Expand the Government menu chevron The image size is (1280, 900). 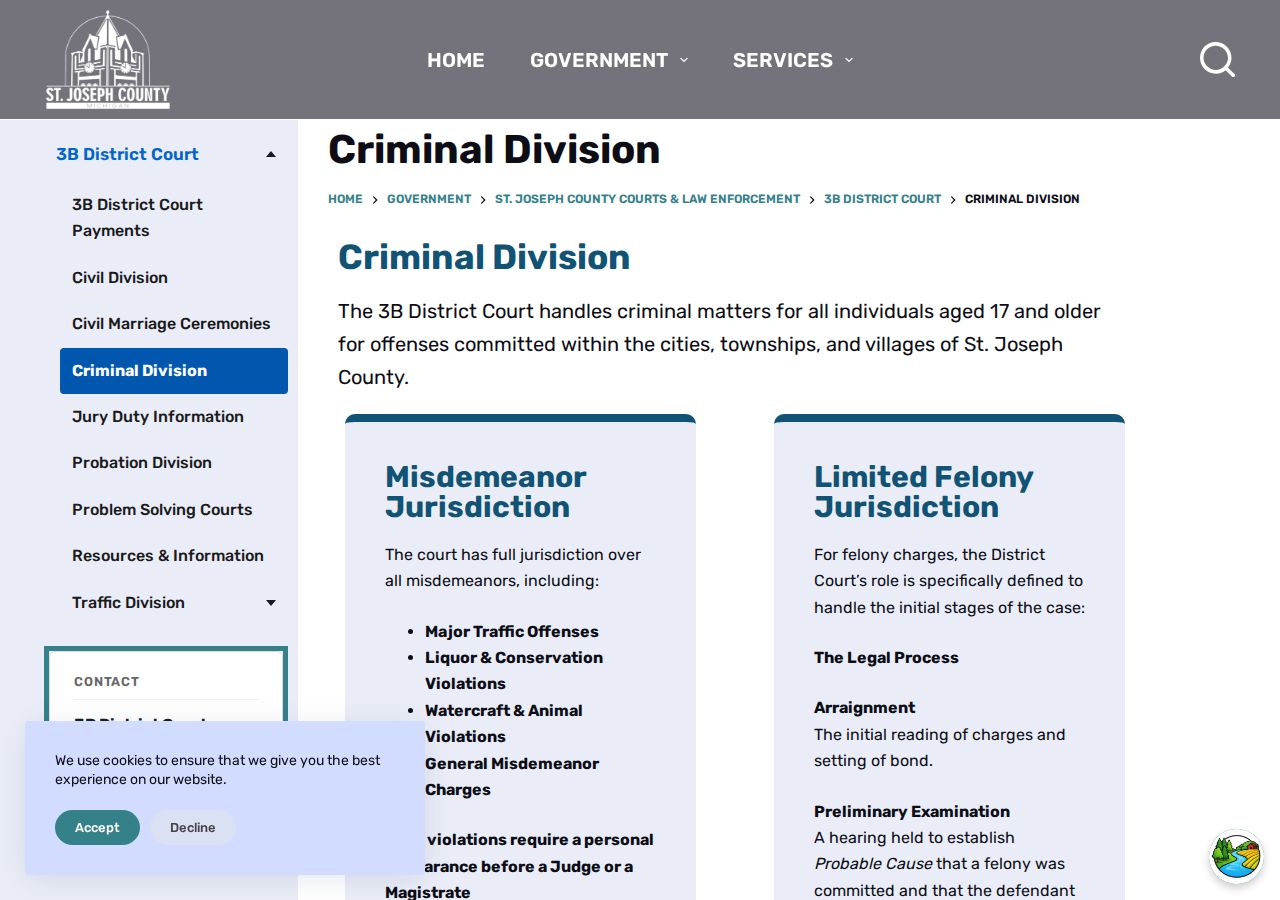pyautogui.click(x=684, y=60)
